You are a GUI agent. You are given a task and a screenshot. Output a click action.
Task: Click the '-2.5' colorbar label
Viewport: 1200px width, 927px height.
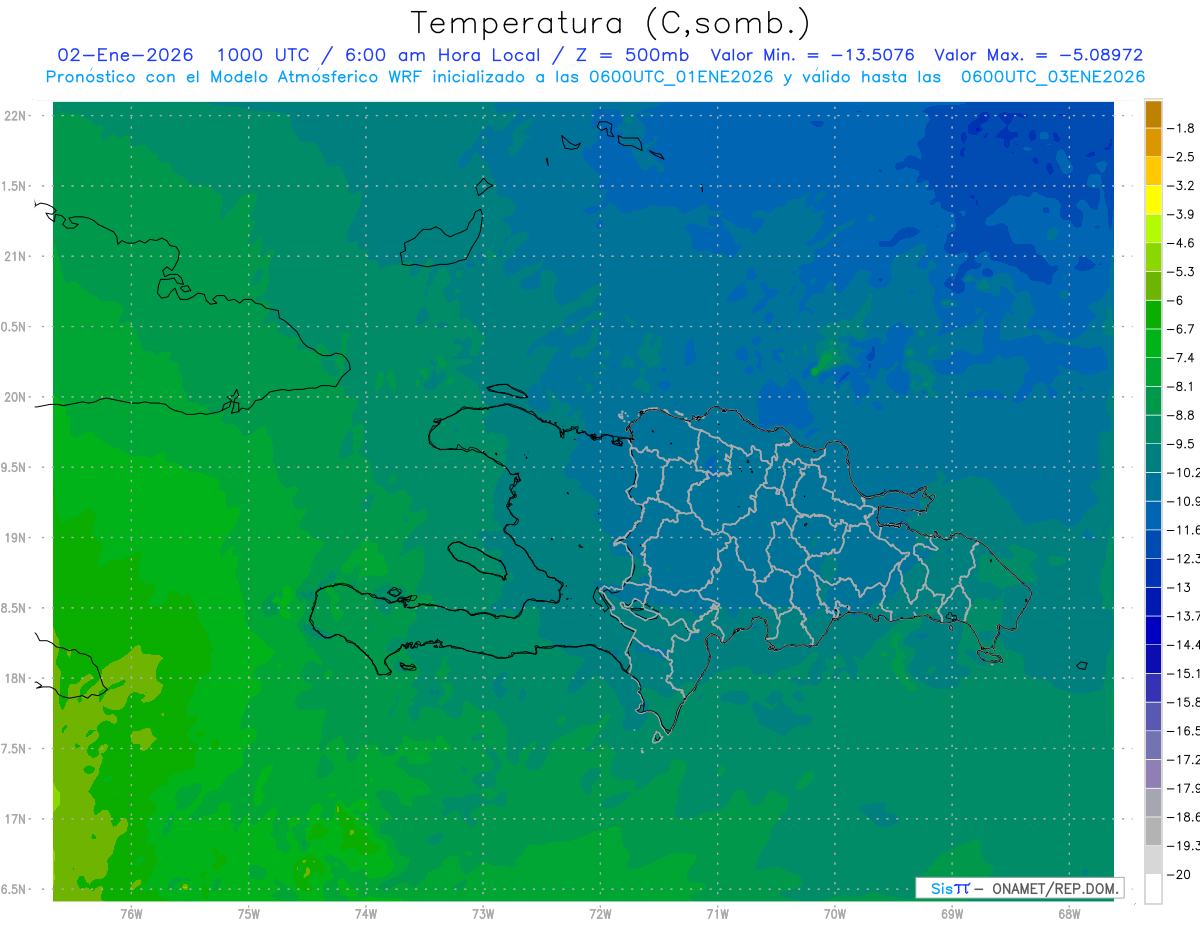[x=1183, y=157]
